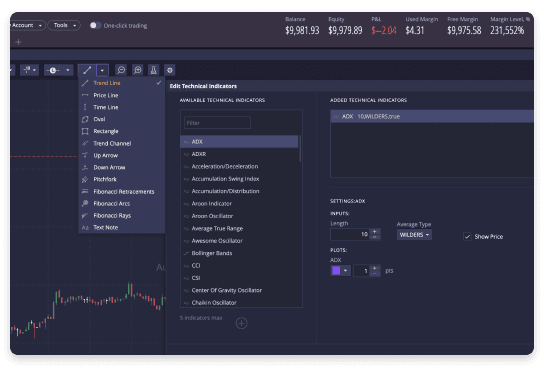Expand the timeframe dropdown arrow
This screenshot has height=369, width=544.
click(68, 70)
